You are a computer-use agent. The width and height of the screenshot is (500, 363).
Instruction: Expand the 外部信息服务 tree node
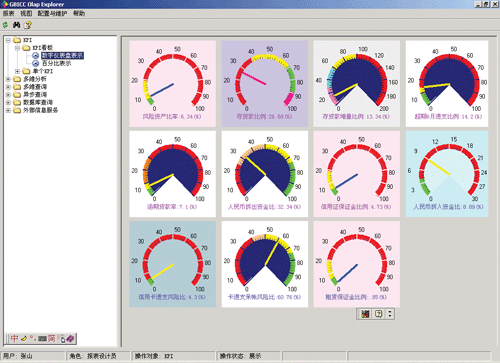tap(8, 110)
